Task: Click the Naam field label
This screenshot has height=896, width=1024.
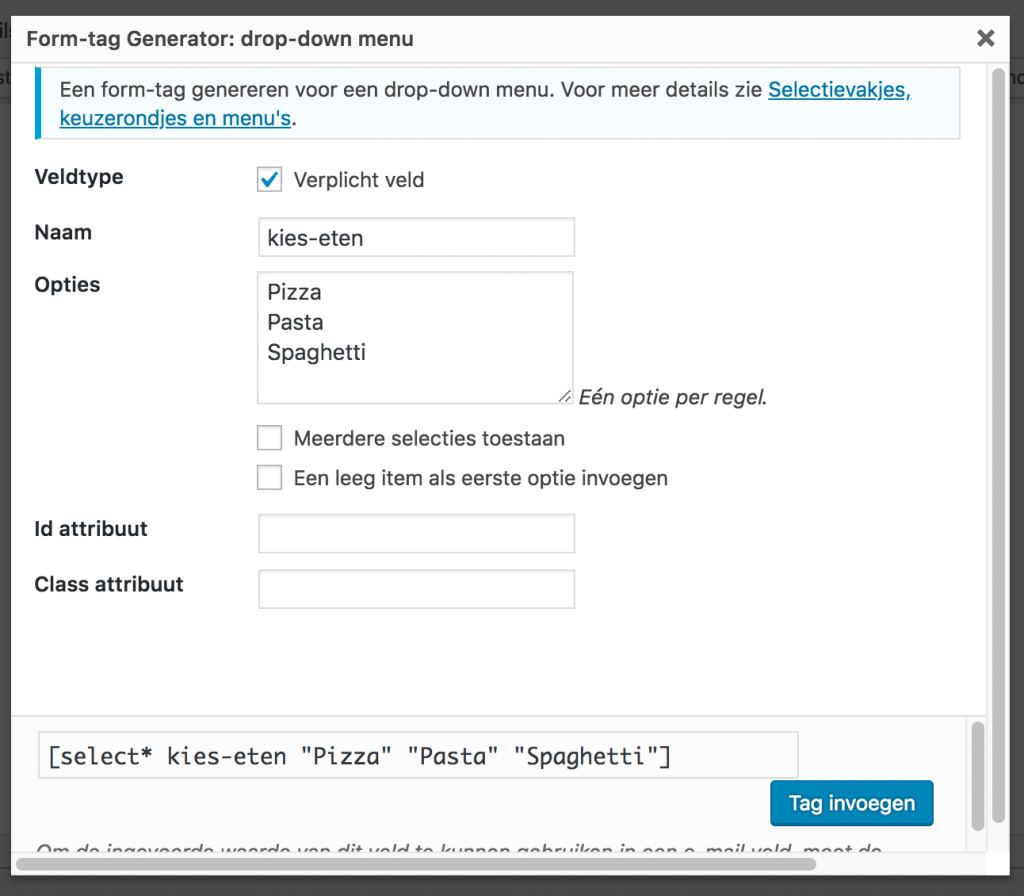Action: tap(63, 233)
